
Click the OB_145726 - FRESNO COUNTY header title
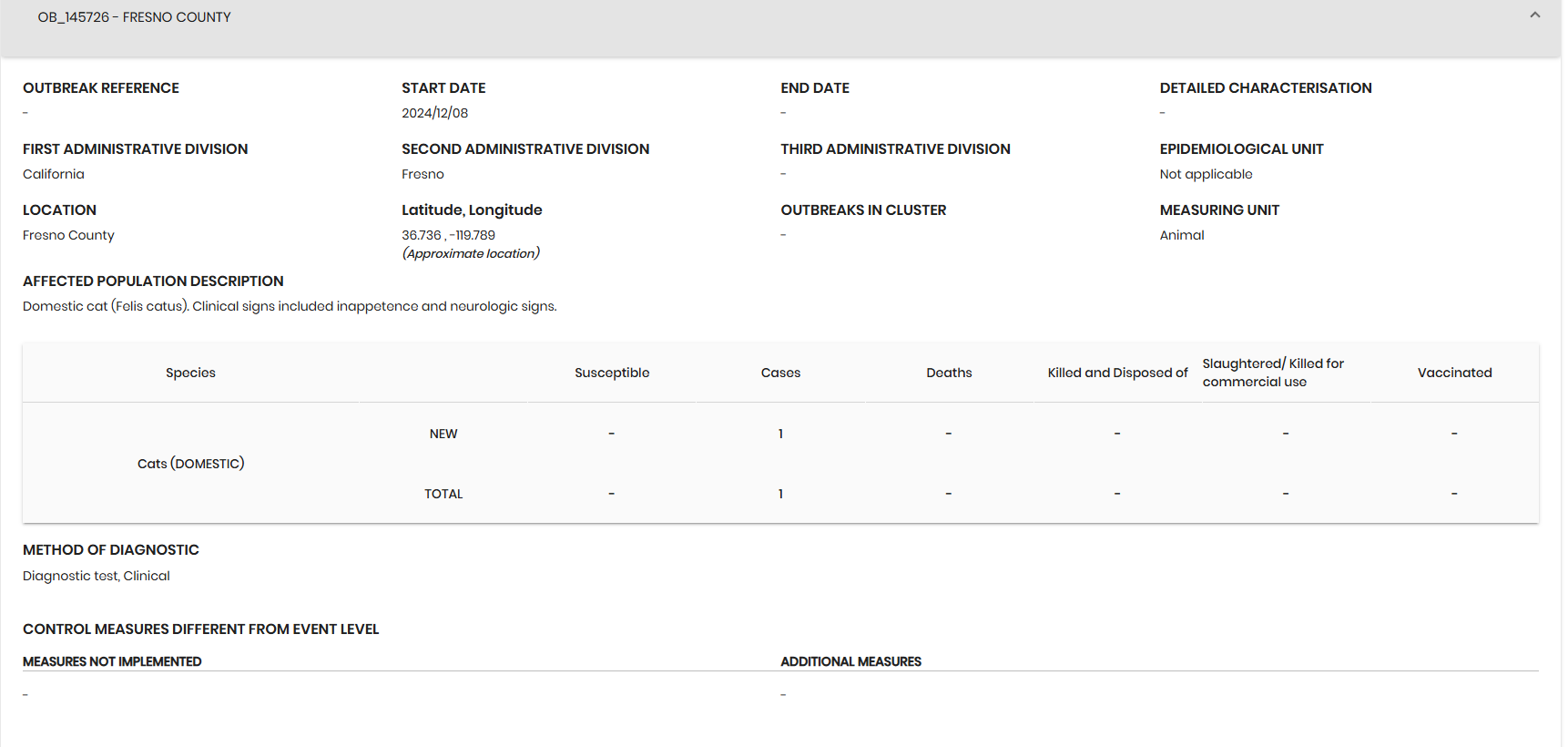click(134, 17)
